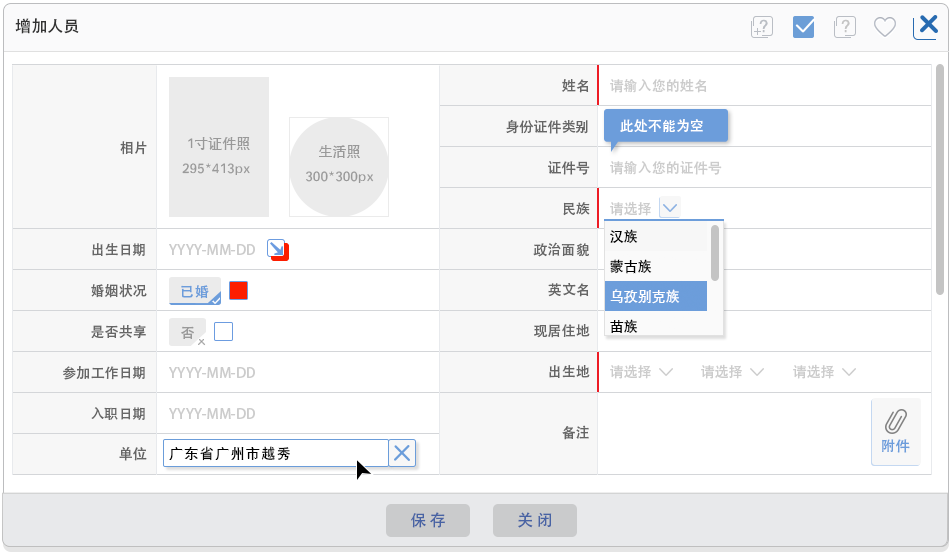Click the add-help icon with plus sign

coord(762,27)
